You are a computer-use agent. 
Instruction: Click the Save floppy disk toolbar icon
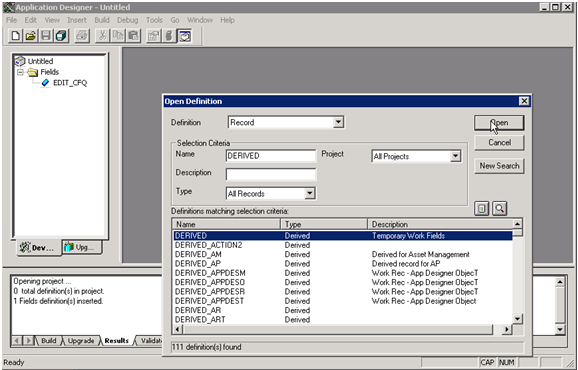tap(46, 36)
